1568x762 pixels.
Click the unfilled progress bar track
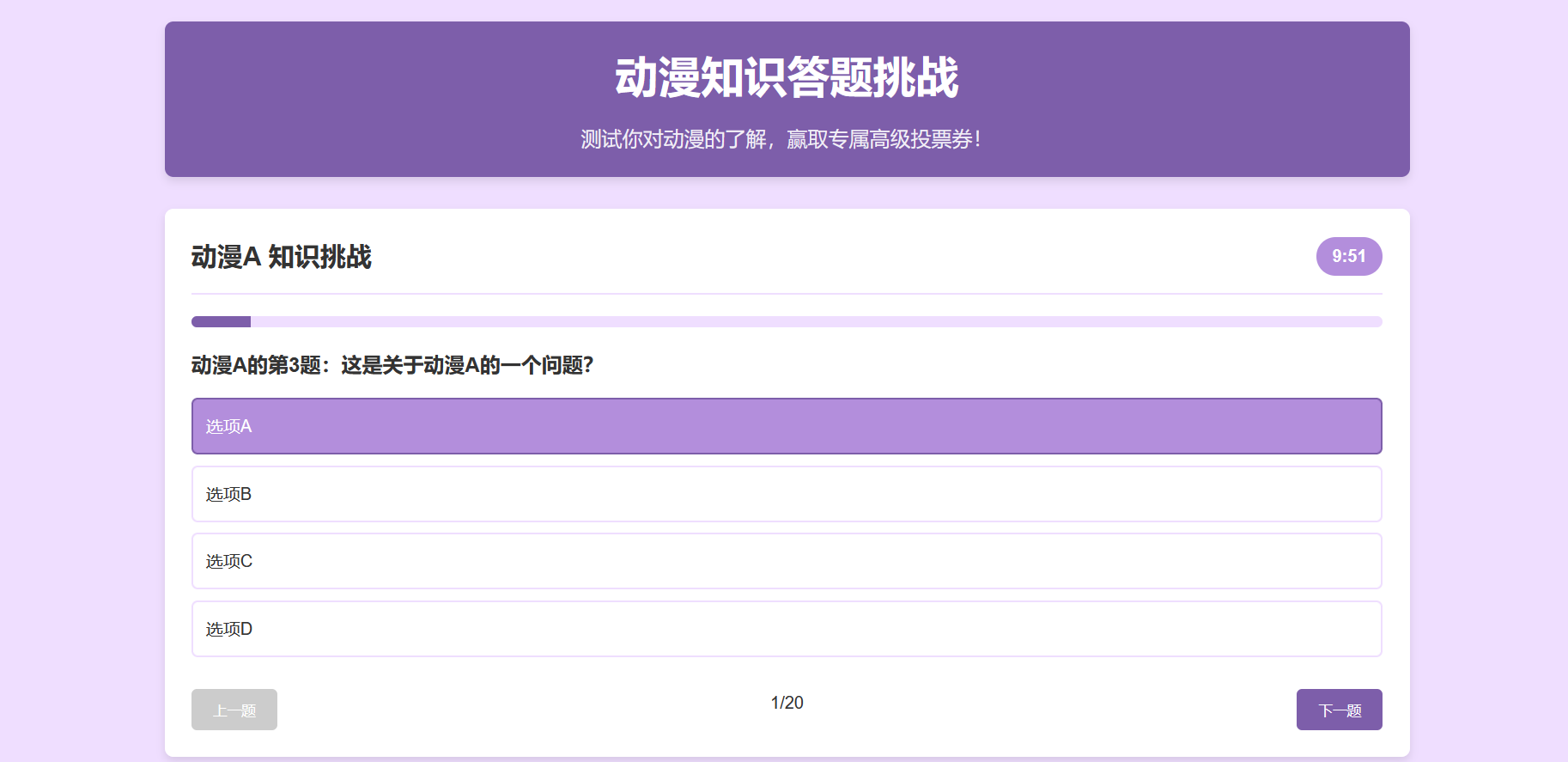click(816, 322)
